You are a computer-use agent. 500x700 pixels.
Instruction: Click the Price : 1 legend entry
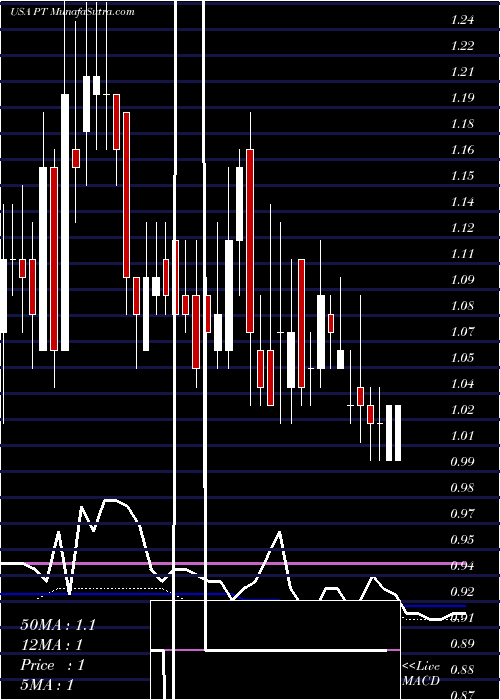coord(52,665)
